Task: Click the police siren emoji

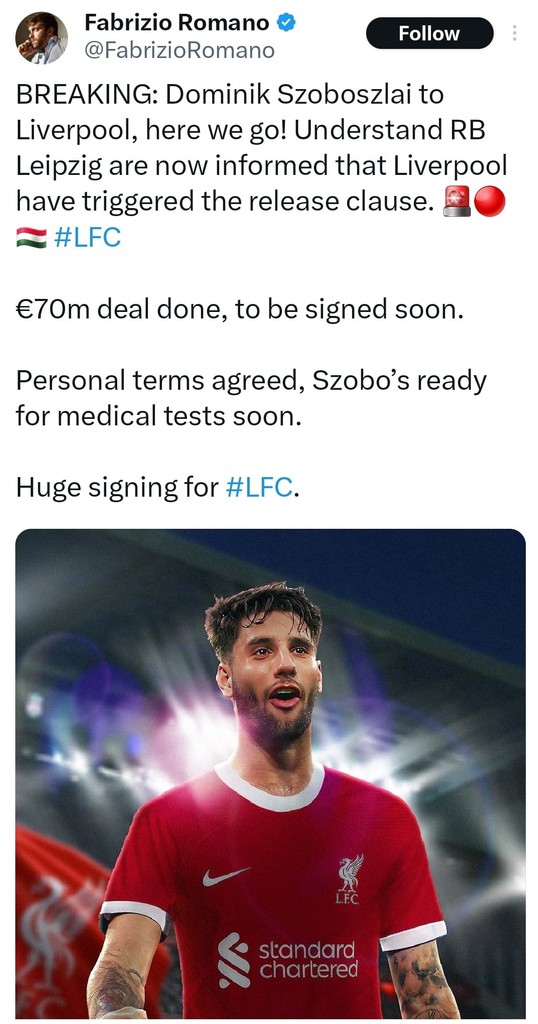Action: 457,202
